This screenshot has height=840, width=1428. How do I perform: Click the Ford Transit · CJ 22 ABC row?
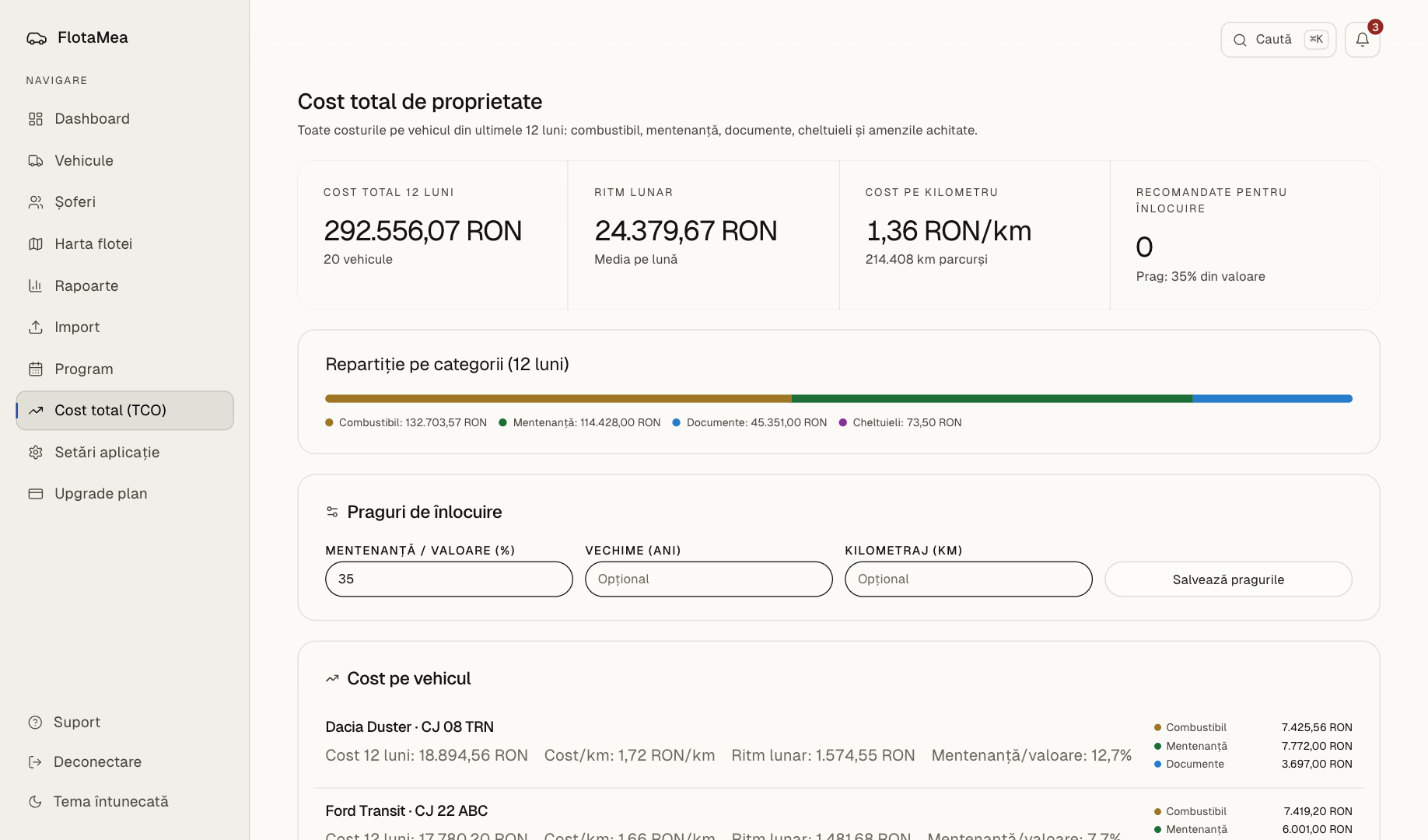click(838, 815)
